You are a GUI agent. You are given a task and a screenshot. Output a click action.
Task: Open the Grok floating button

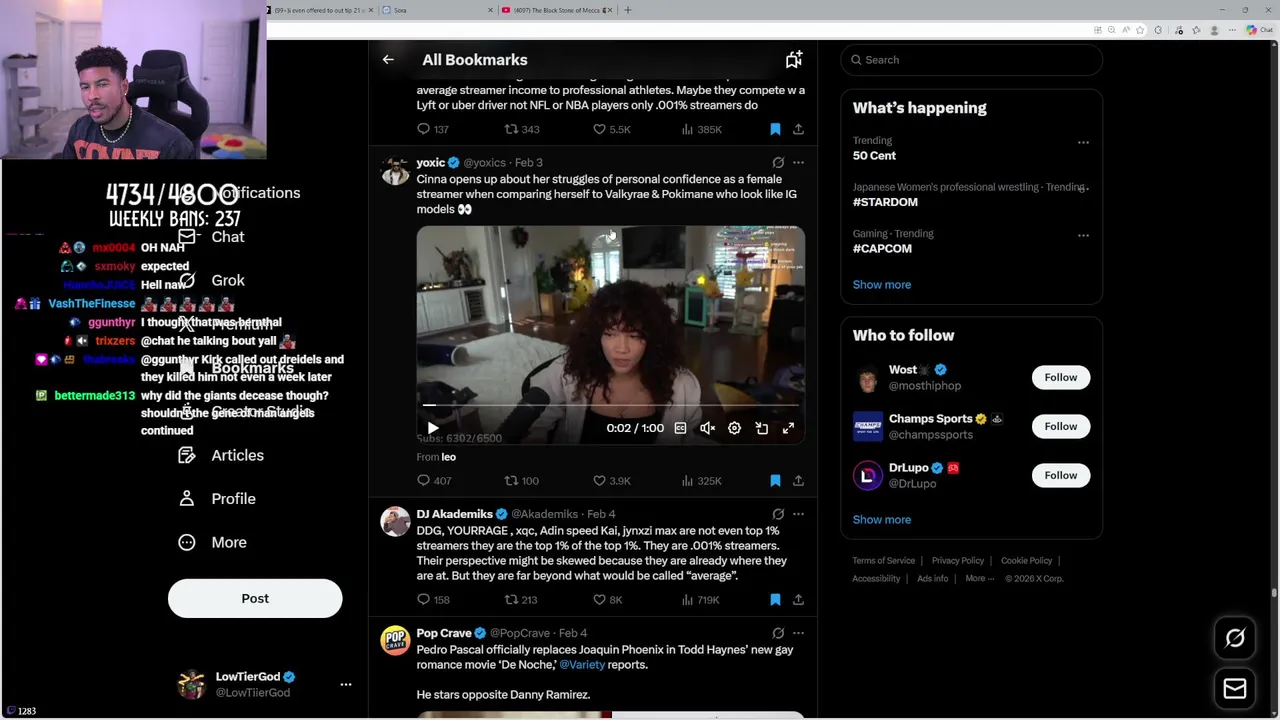coord(1235,638)
